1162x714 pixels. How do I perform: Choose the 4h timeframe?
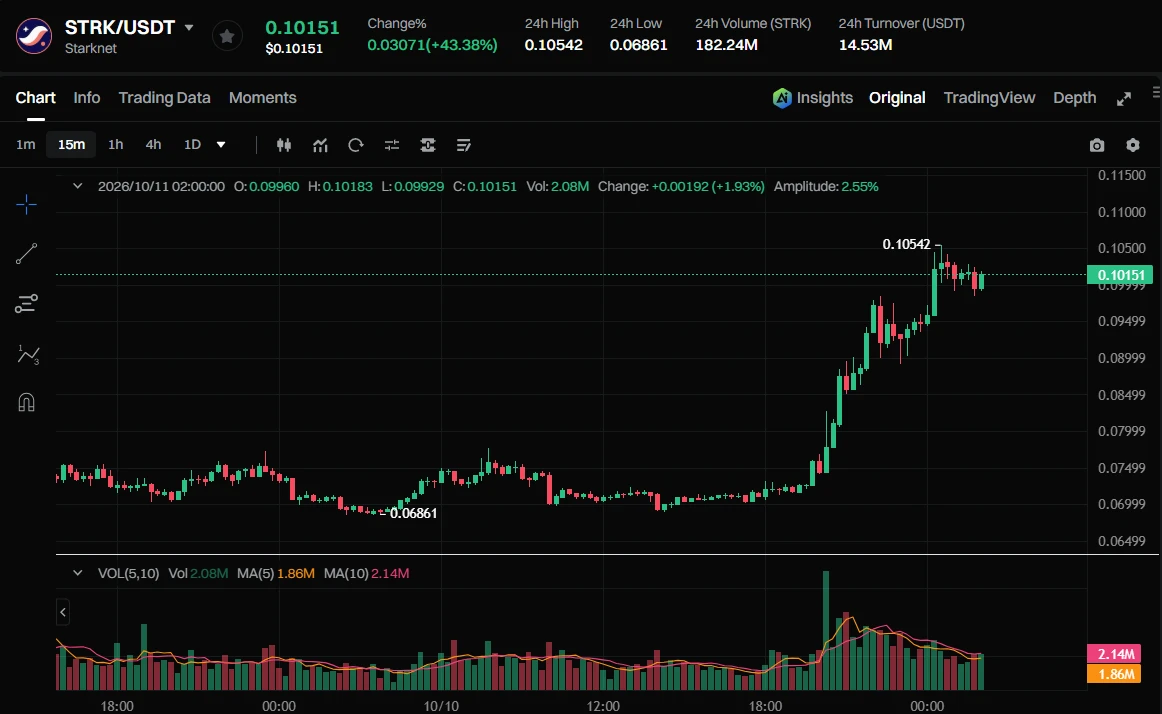(153, 145)
